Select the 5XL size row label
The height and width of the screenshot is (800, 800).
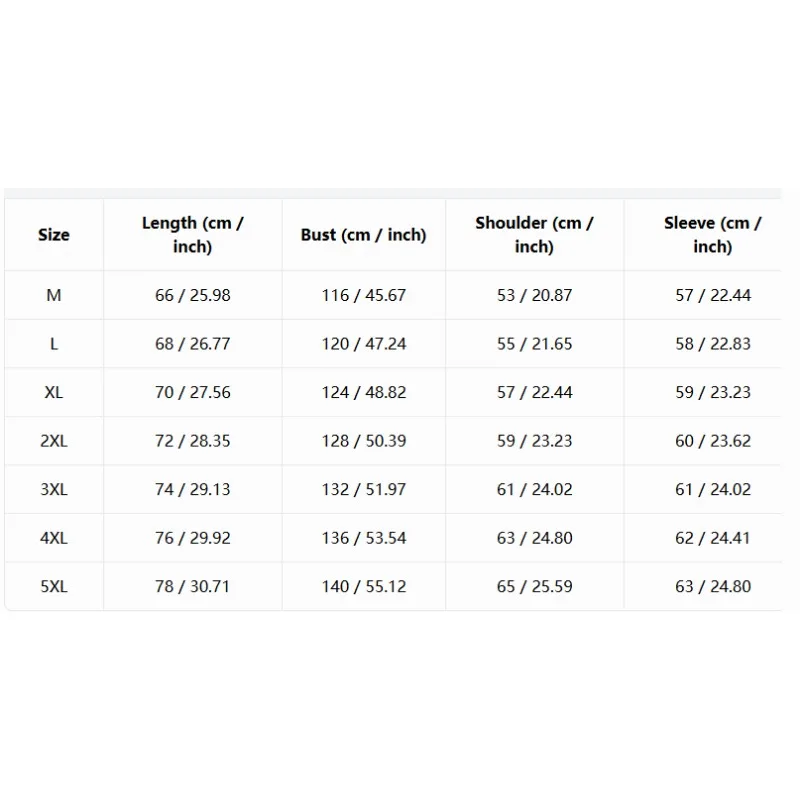coord(54,586)
